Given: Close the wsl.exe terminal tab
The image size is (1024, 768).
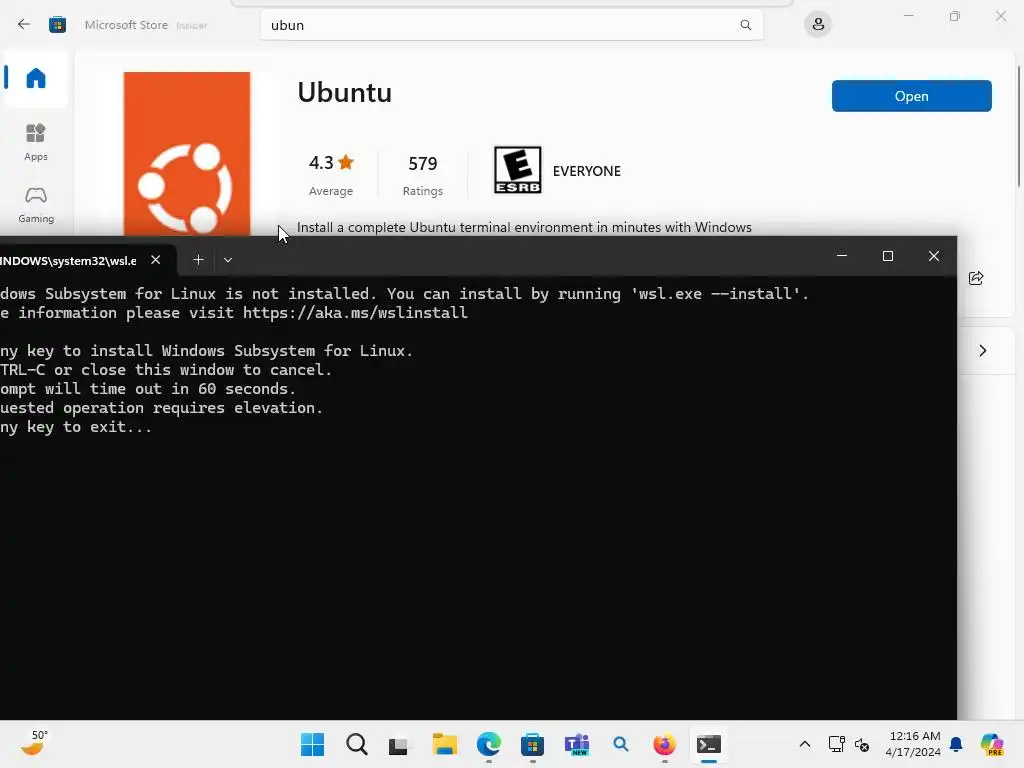Looking at the screenshot, I should pos(155,260).
